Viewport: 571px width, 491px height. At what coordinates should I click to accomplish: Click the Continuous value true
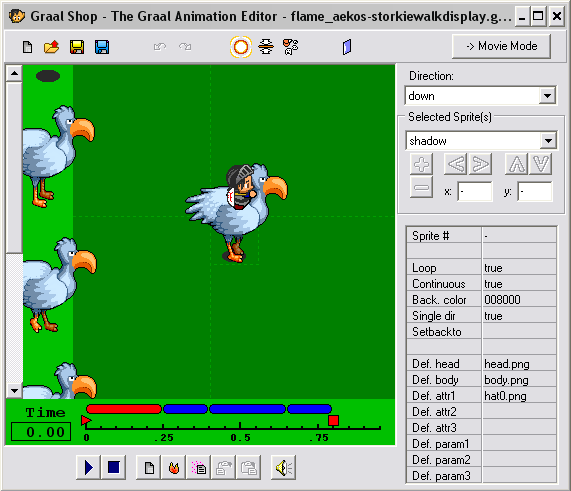pyautogui.click(x=519, y=284)
